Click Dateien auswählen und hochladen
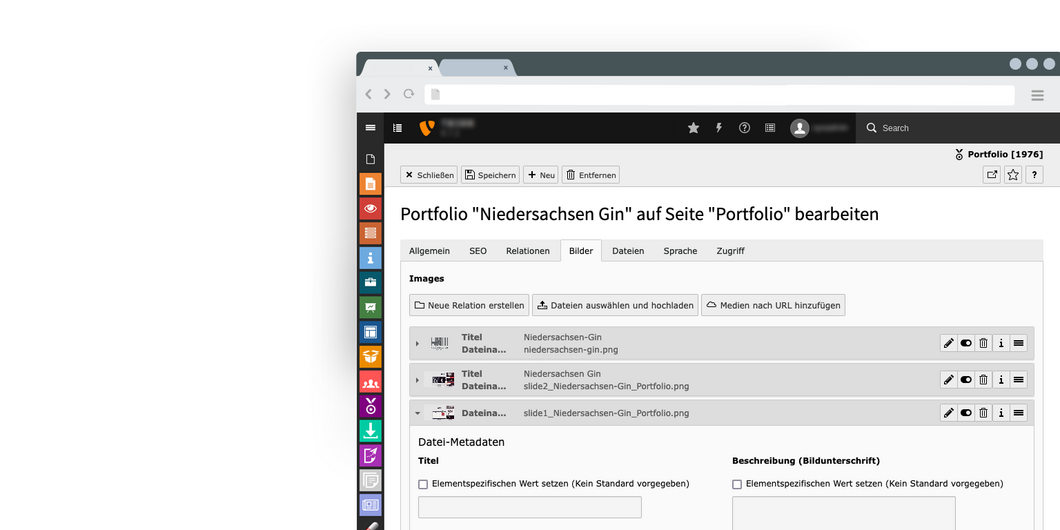The image size is (1060, 530). point(615,305)
